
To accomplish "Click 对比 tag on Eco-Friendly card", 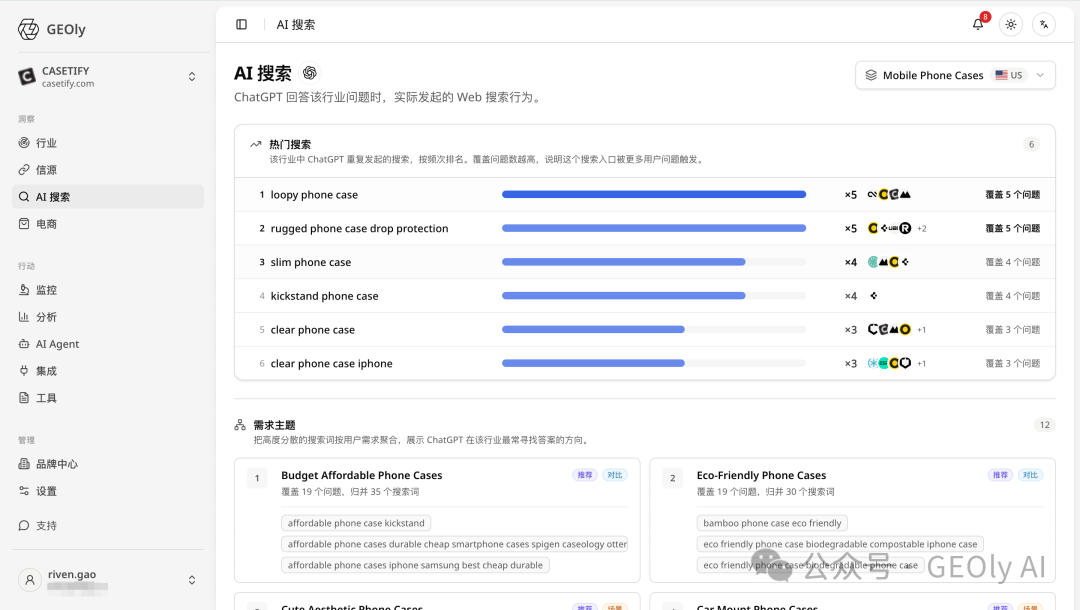I will pyautogui.click(x=1030, y=475).
